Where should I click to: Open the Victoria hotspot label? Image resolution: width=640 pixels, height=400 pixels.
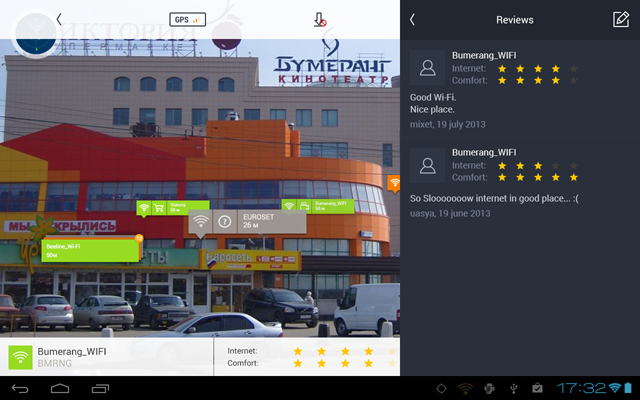(188, 208)
